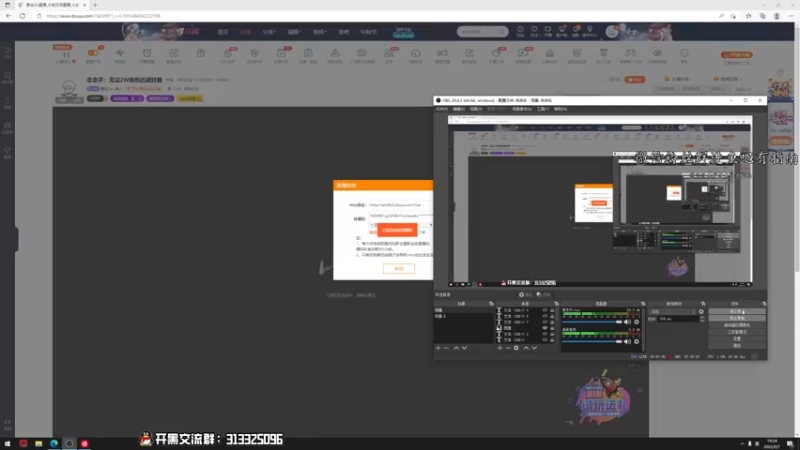
Task: Move the source down in the OBS Sources panel
Action: [534, 348]
